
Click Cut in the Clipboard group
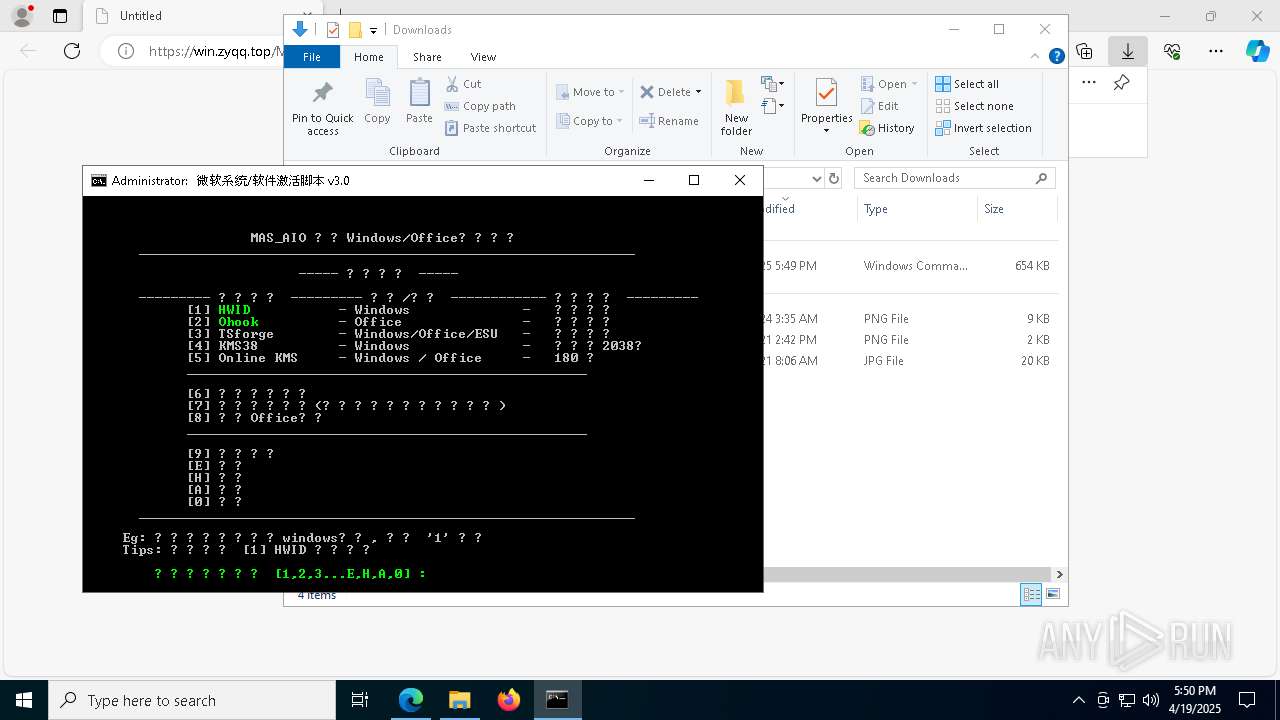coord(464,84)
